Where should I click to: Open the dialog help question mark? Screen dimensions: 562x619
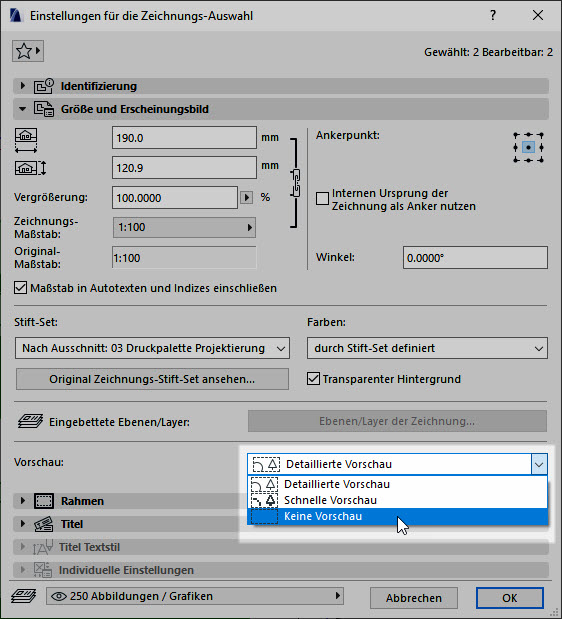493,15
